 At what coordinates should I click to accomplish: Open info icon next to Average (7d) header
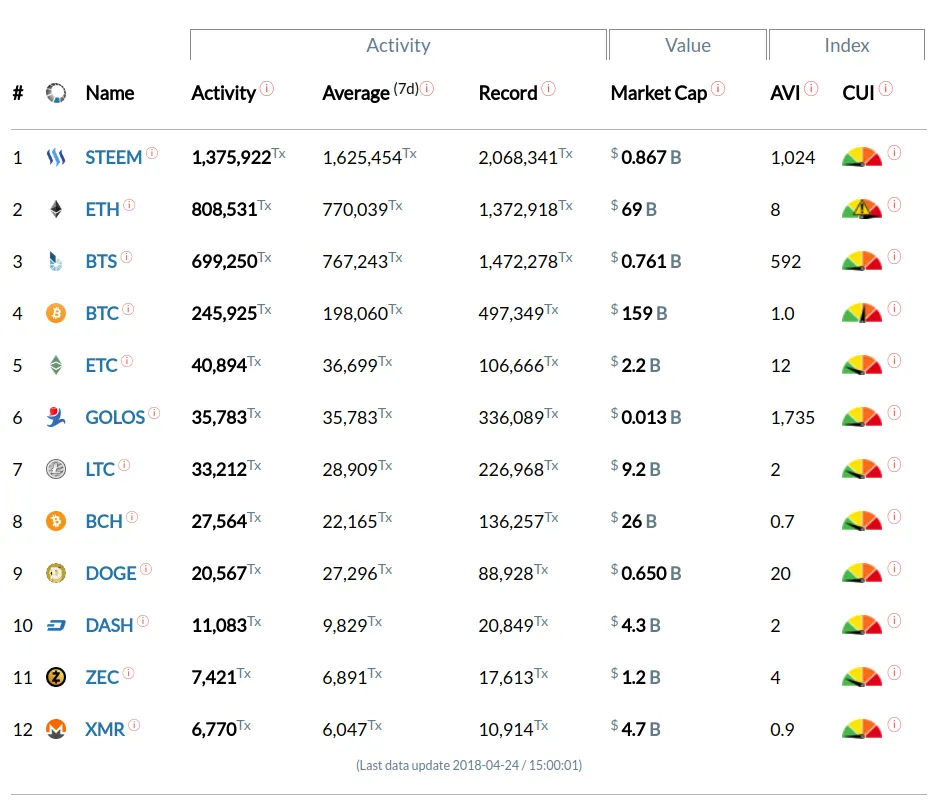(x=427, y=89)
